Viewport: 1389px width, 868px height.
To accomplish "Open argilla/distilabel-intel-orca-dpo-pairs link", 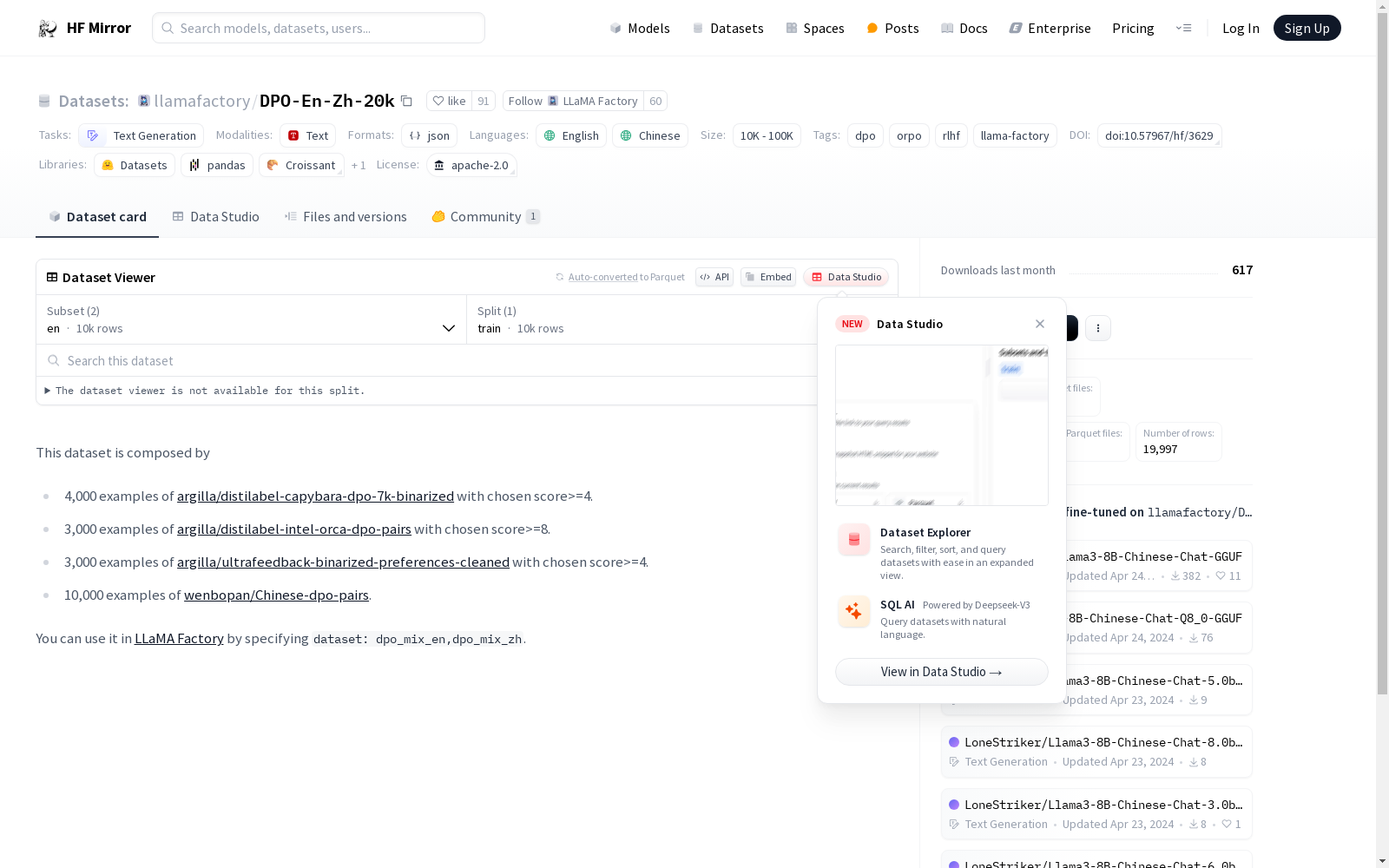I will tap(294, 529).
